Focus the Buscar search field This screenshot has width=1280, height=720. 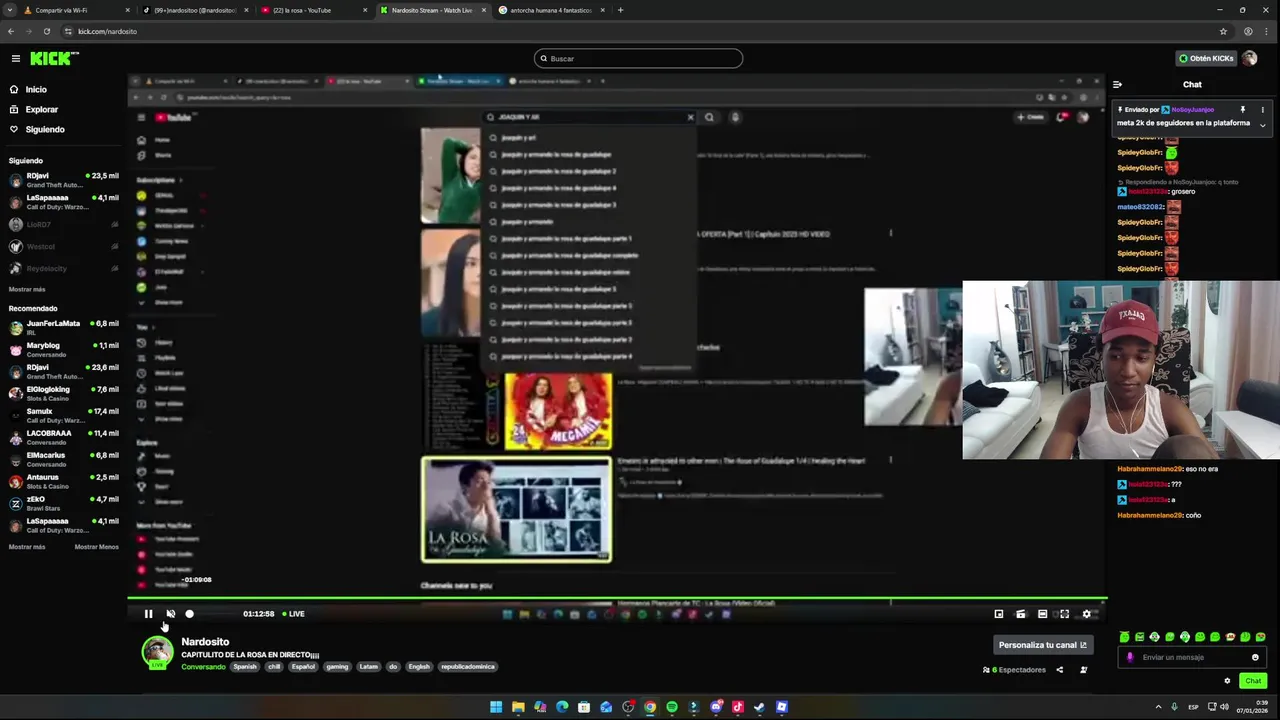(638, 58)
